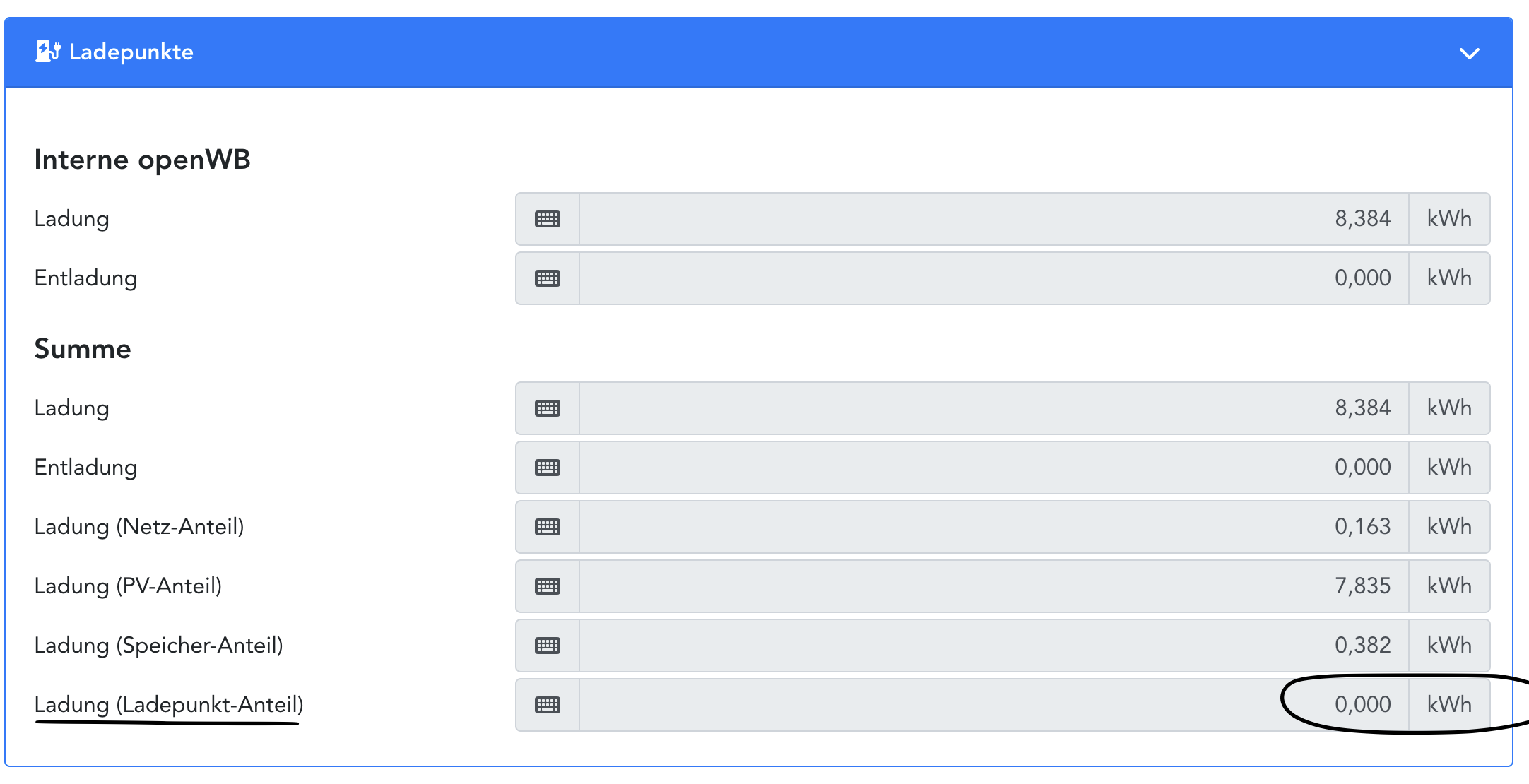Click keyboard icon for Interne openWB Entladung
This screenshot has height=784, width=1529.
click(x=548, y=278)
